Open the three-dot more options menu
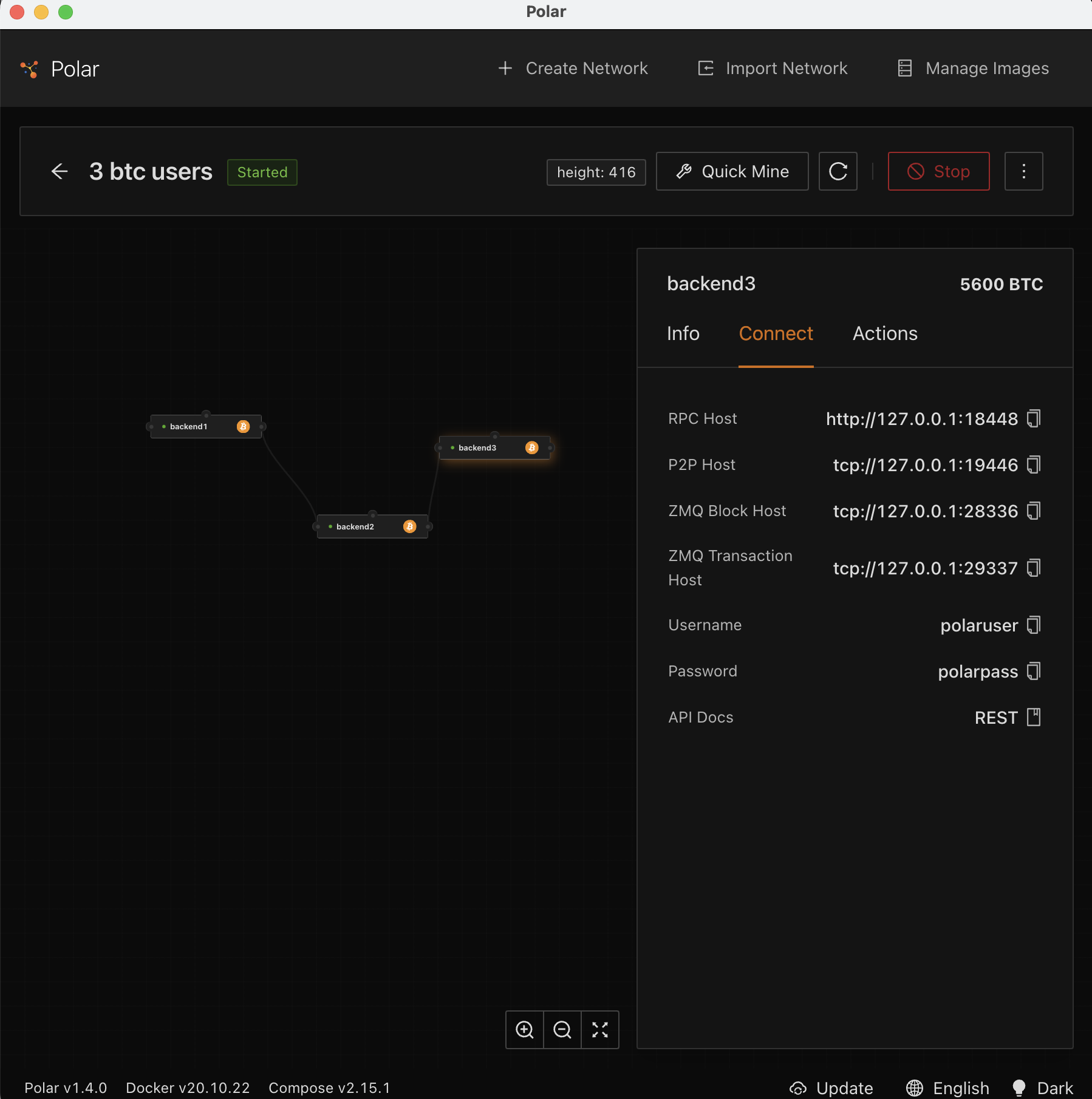 (1024, 171)
